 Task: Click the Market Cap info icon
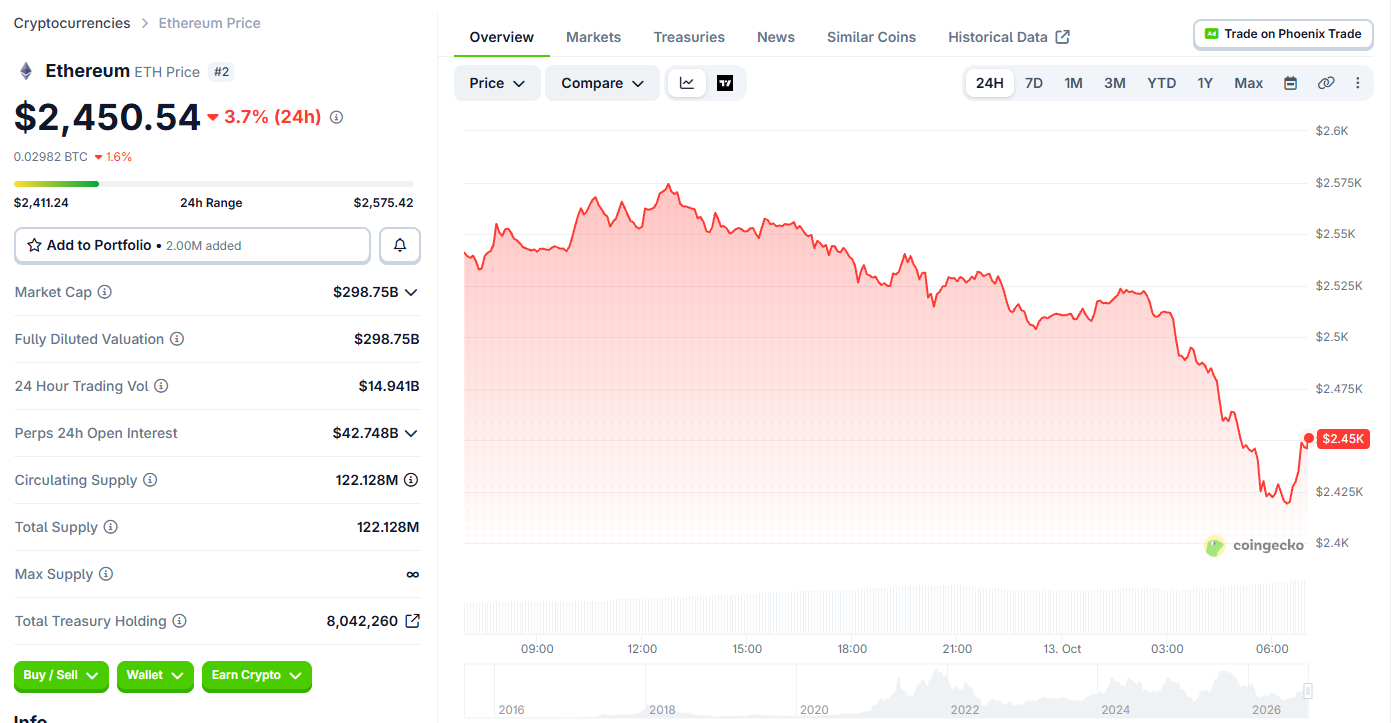[x=104, y=292]
